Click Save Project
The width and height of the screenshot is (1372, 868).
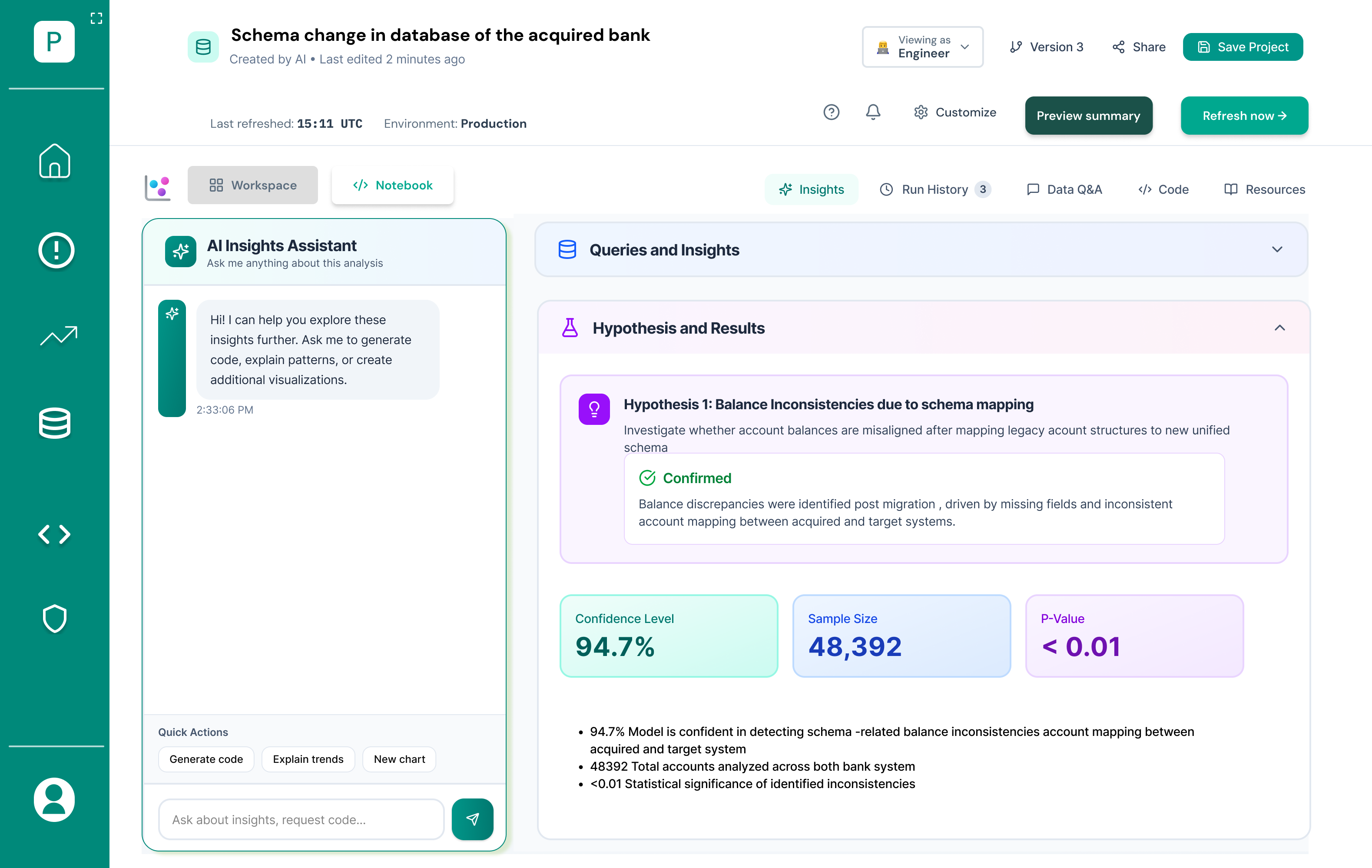tap(1243, 47)
